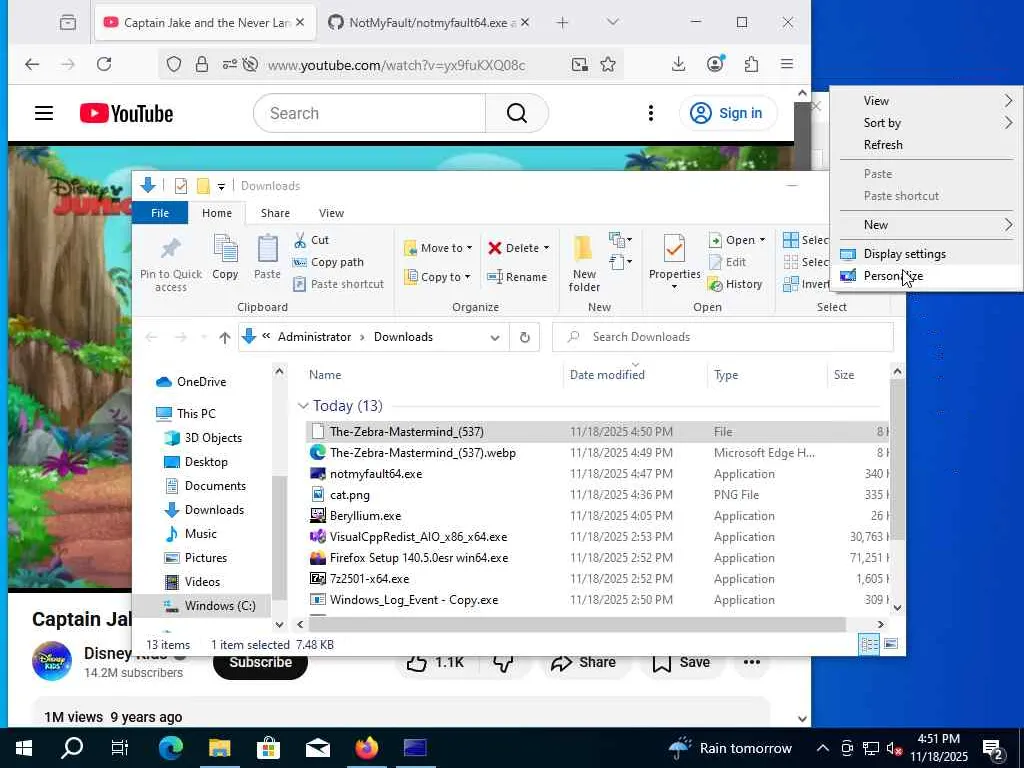Open Firefox downloads arrow icon
Viewport: 1024px width, 768px height.
pos(679,64)
